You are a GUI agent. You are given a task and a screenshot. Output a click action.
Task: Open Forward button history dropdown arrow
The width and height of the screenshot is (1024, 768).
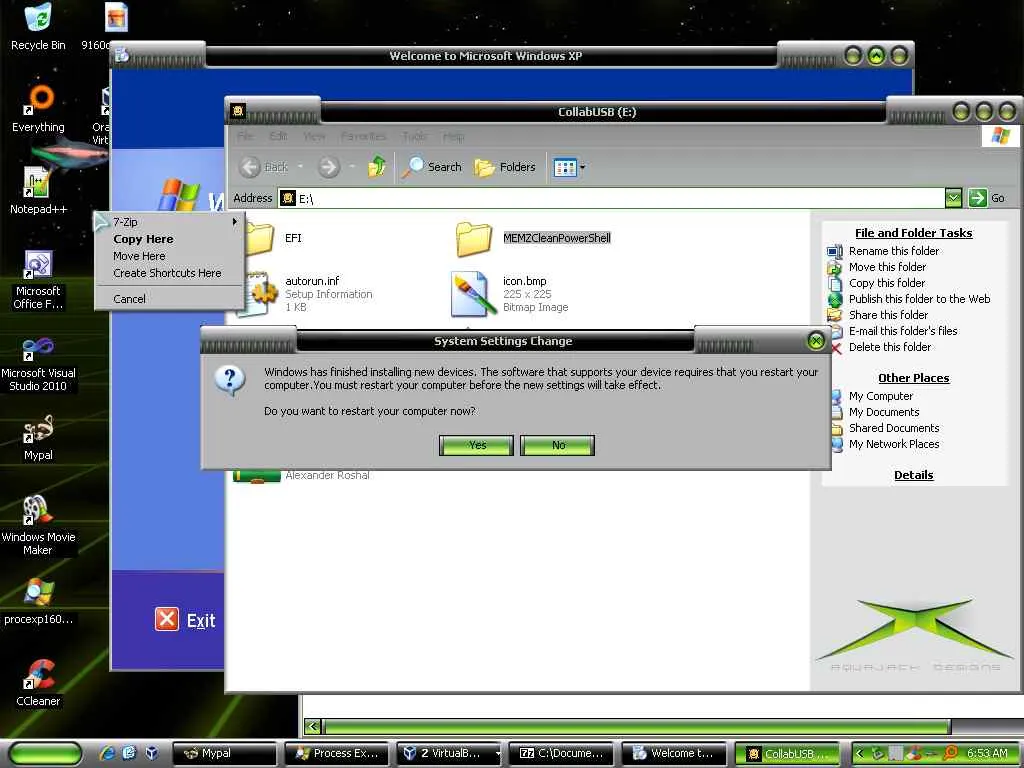pos(351,167)
